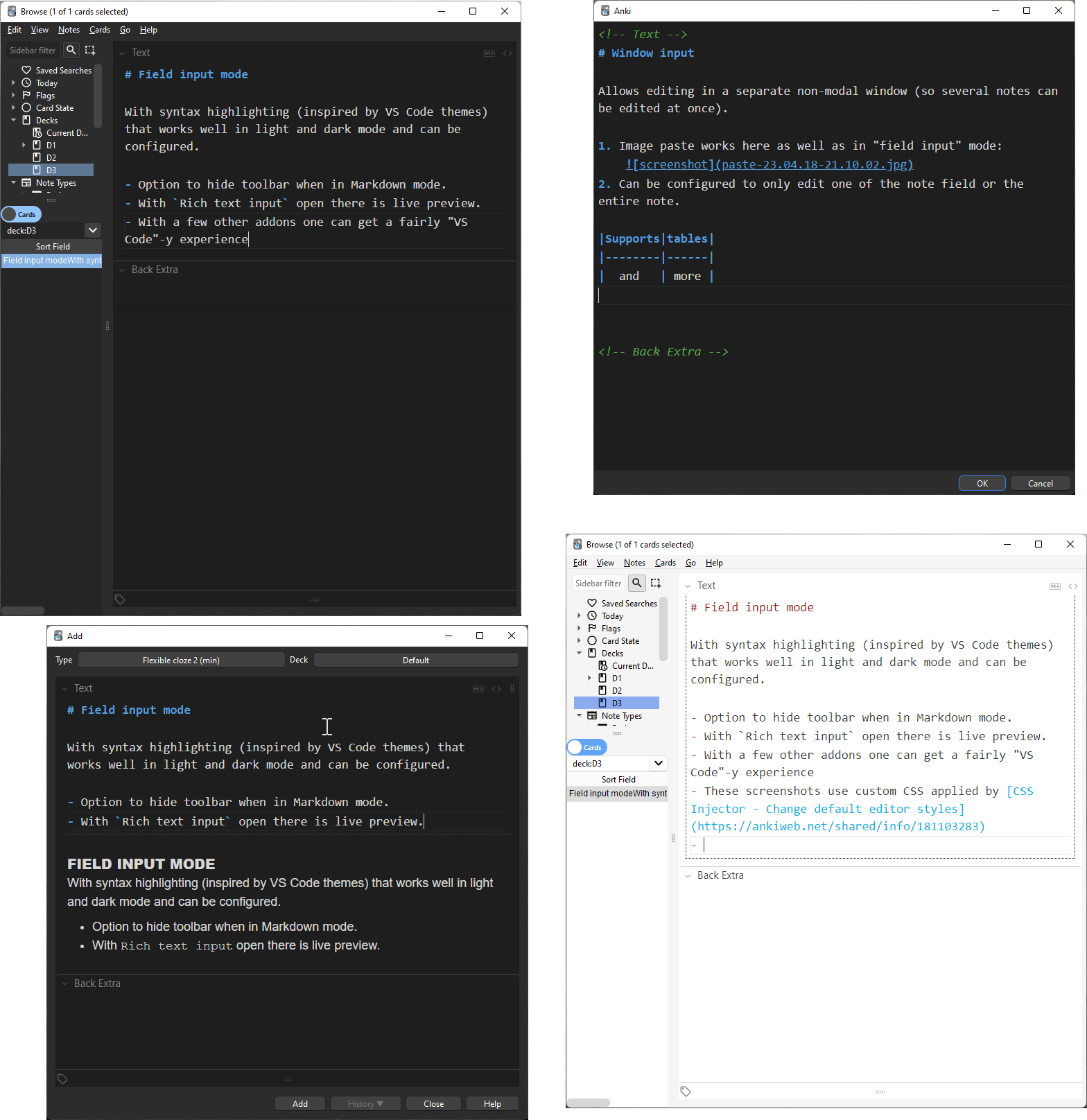Click Help button in Add window

[x=492, y=1103]
